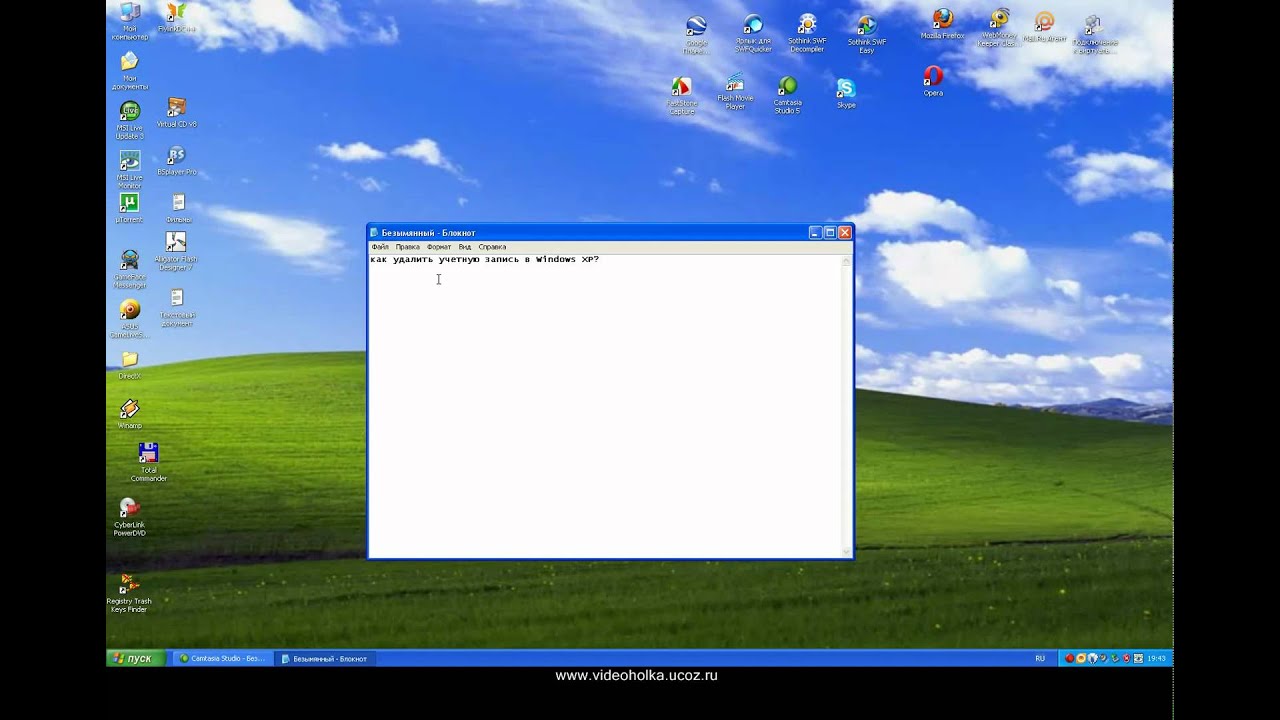Launch Alligator Flash Designer 7
Screen dimensions: 1280x720
[x=176, y=251]
